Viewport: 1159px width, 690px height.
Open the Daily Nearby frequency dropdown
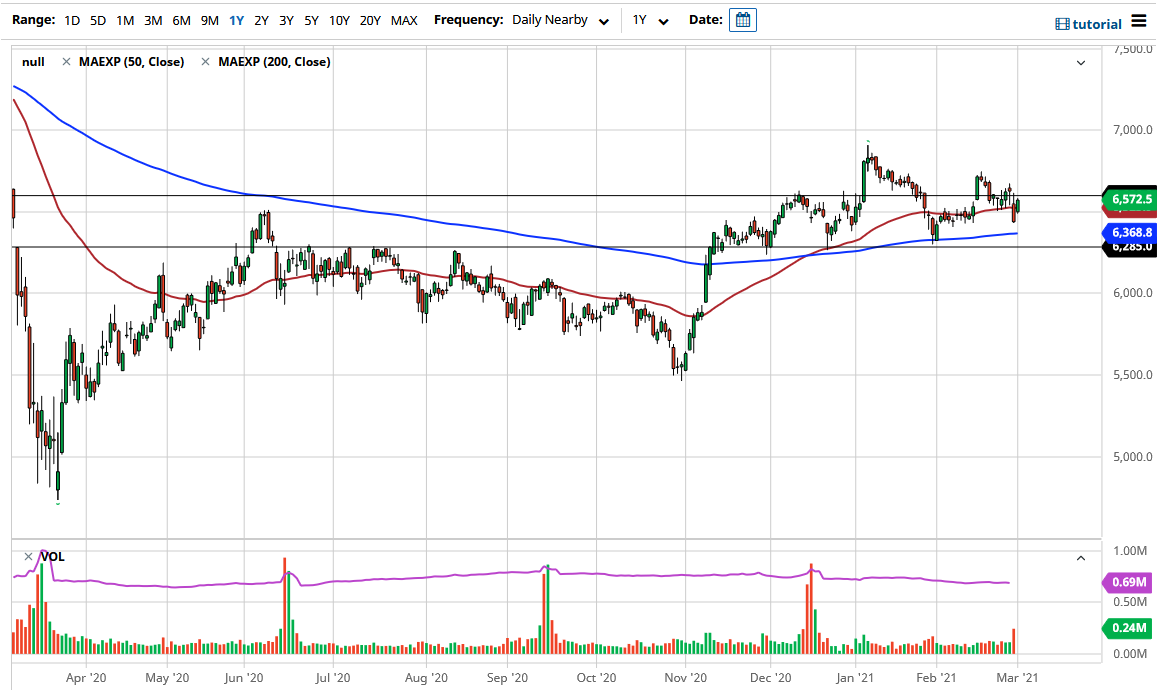[560, 19]
